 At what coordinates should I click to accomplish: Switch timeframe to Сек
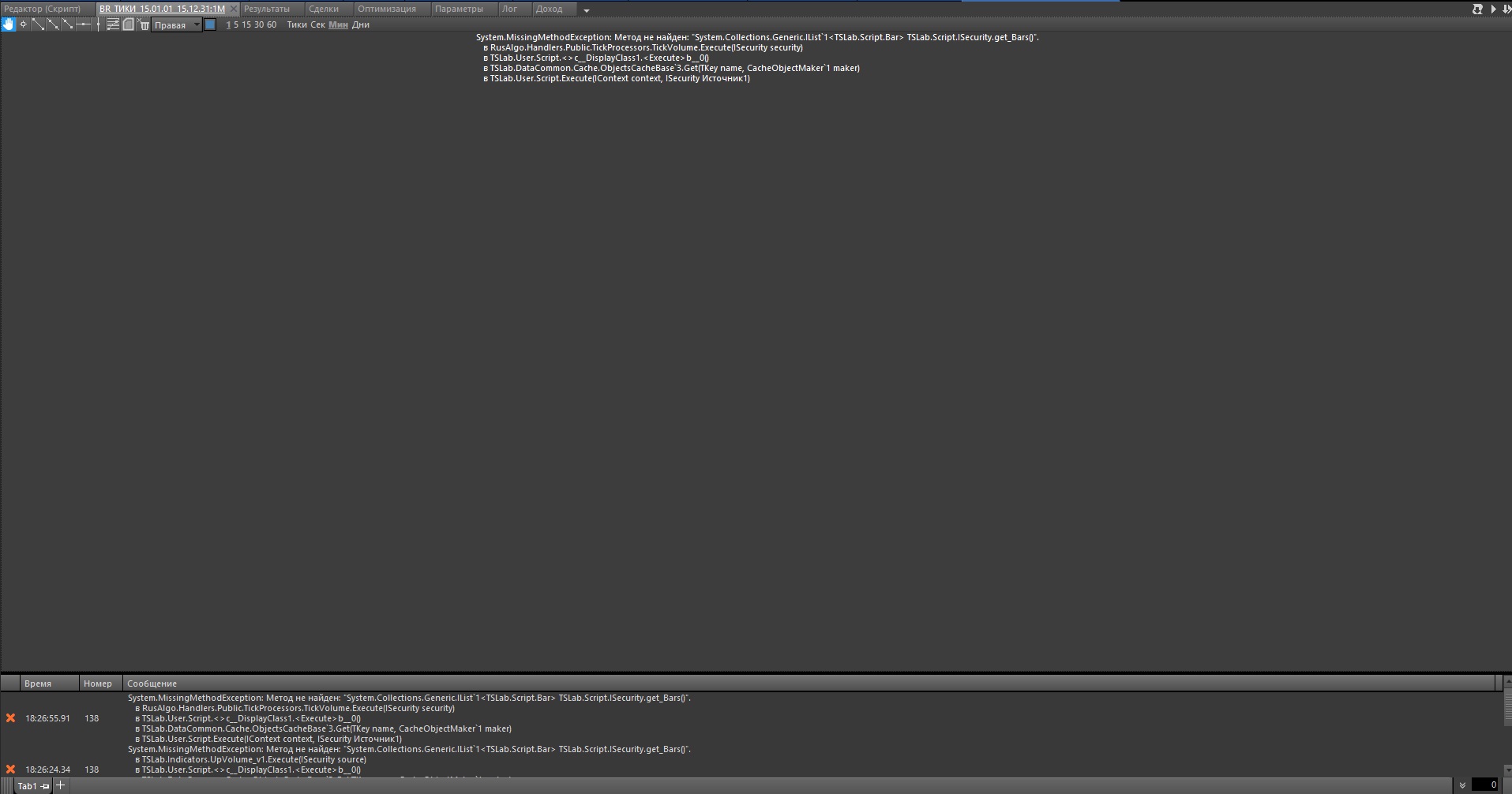(317, 25)
